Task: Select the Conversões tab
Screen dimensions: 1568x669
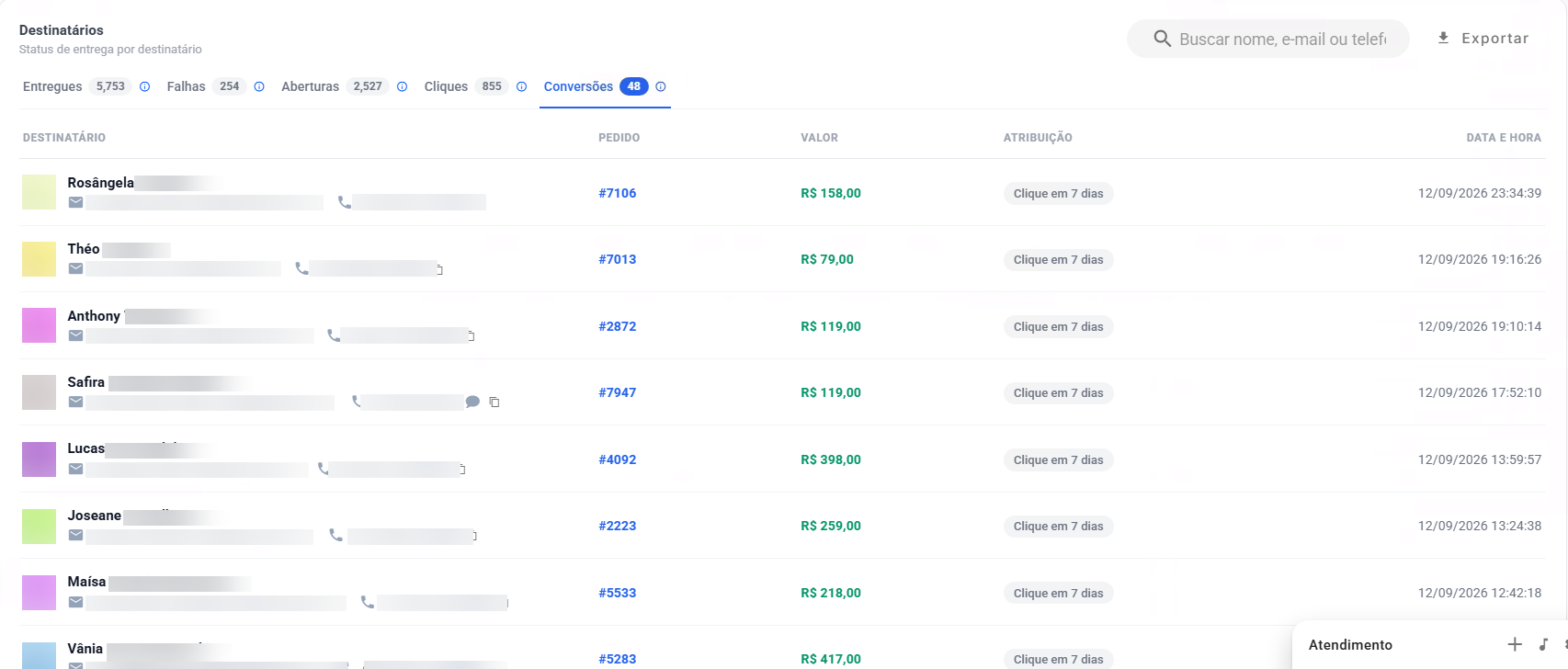Action: (596, 86)
